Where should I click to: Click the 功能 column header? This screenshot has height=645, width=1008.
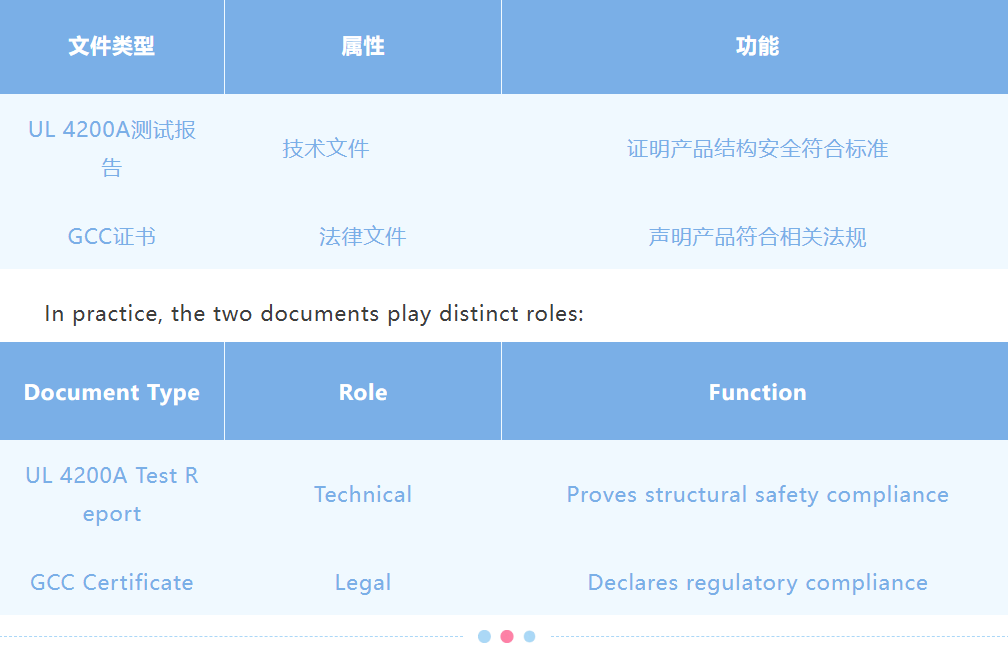[x=756, y=46]
